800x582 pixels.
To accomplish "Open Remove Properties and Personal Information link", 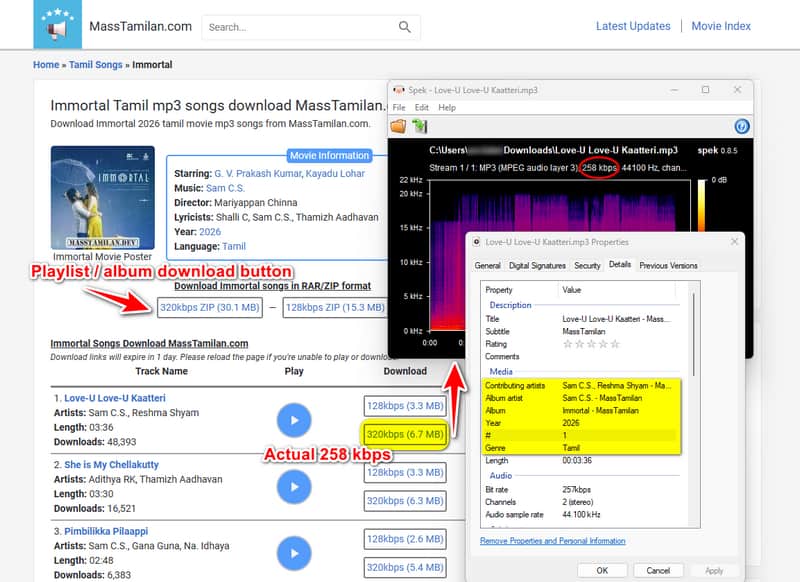I will [553, 541].
